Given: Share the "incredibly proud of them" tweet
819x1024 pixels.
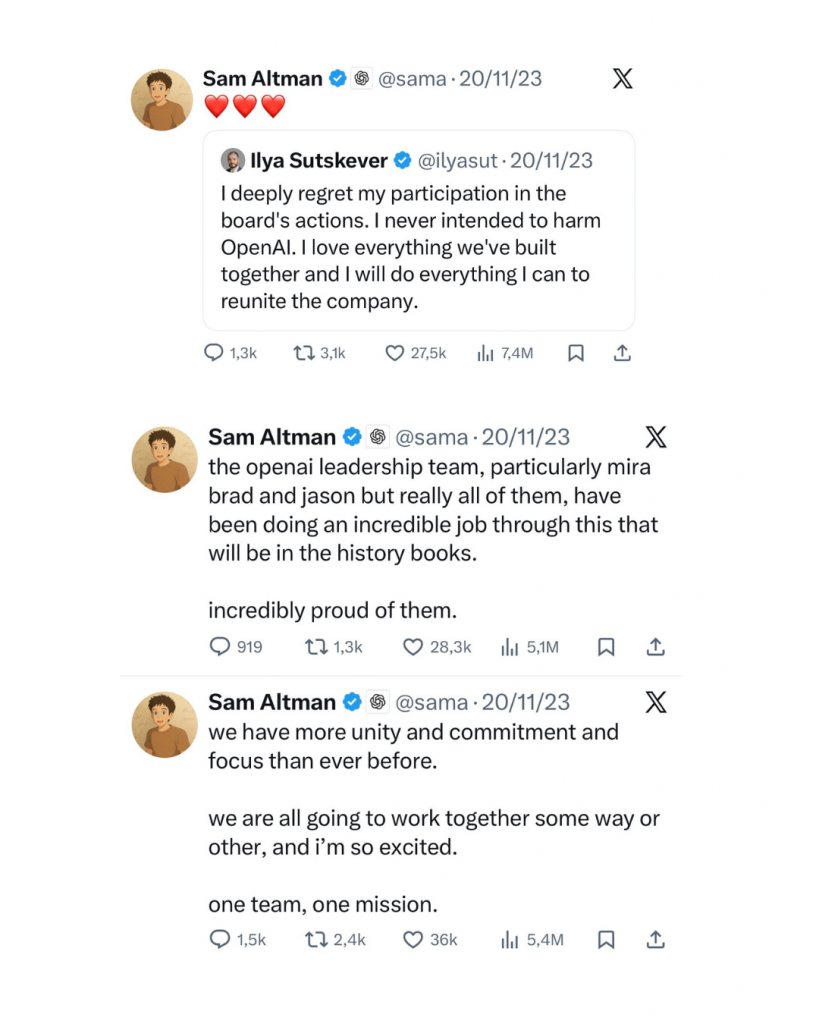Looking at the screenshot, I should (x=656, y=647).
